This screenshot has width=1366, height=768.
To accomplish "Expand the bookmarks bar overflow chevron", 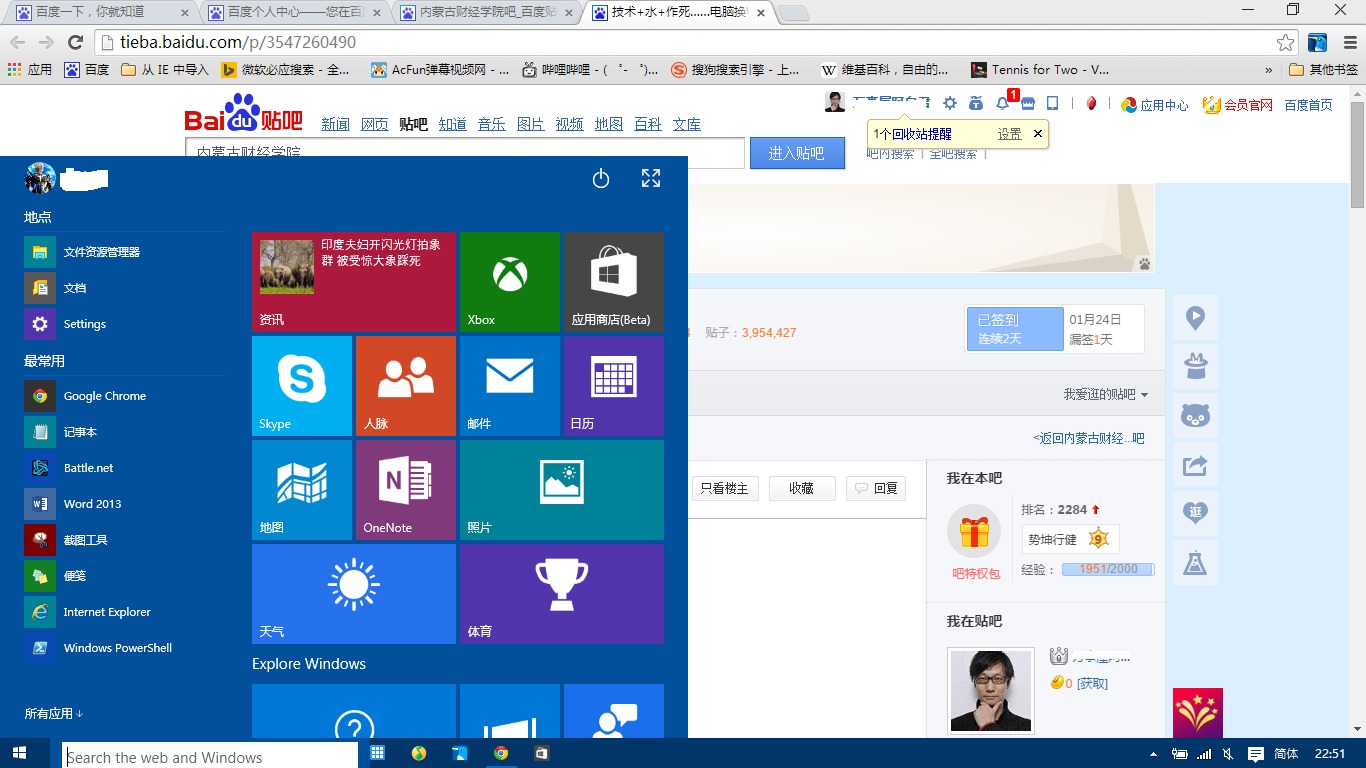I will [x=1269, y=70].
